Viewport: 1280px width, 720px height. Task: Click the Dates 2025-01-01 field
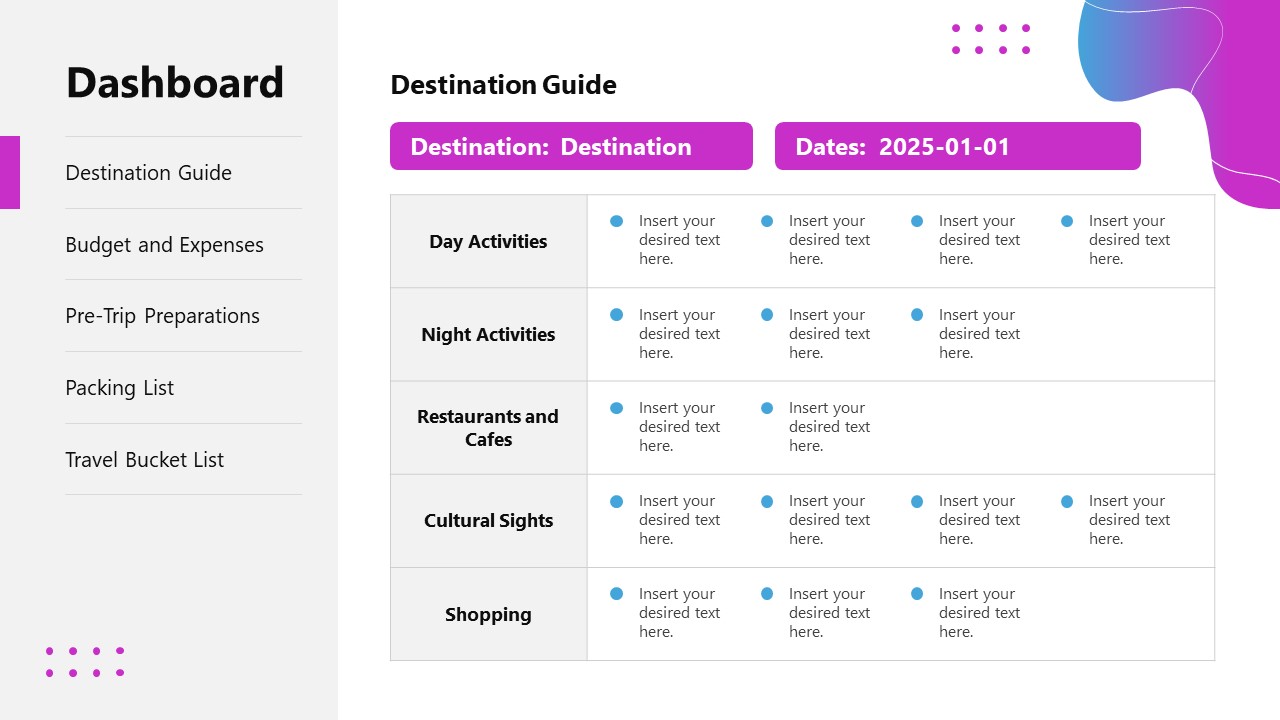957,147
